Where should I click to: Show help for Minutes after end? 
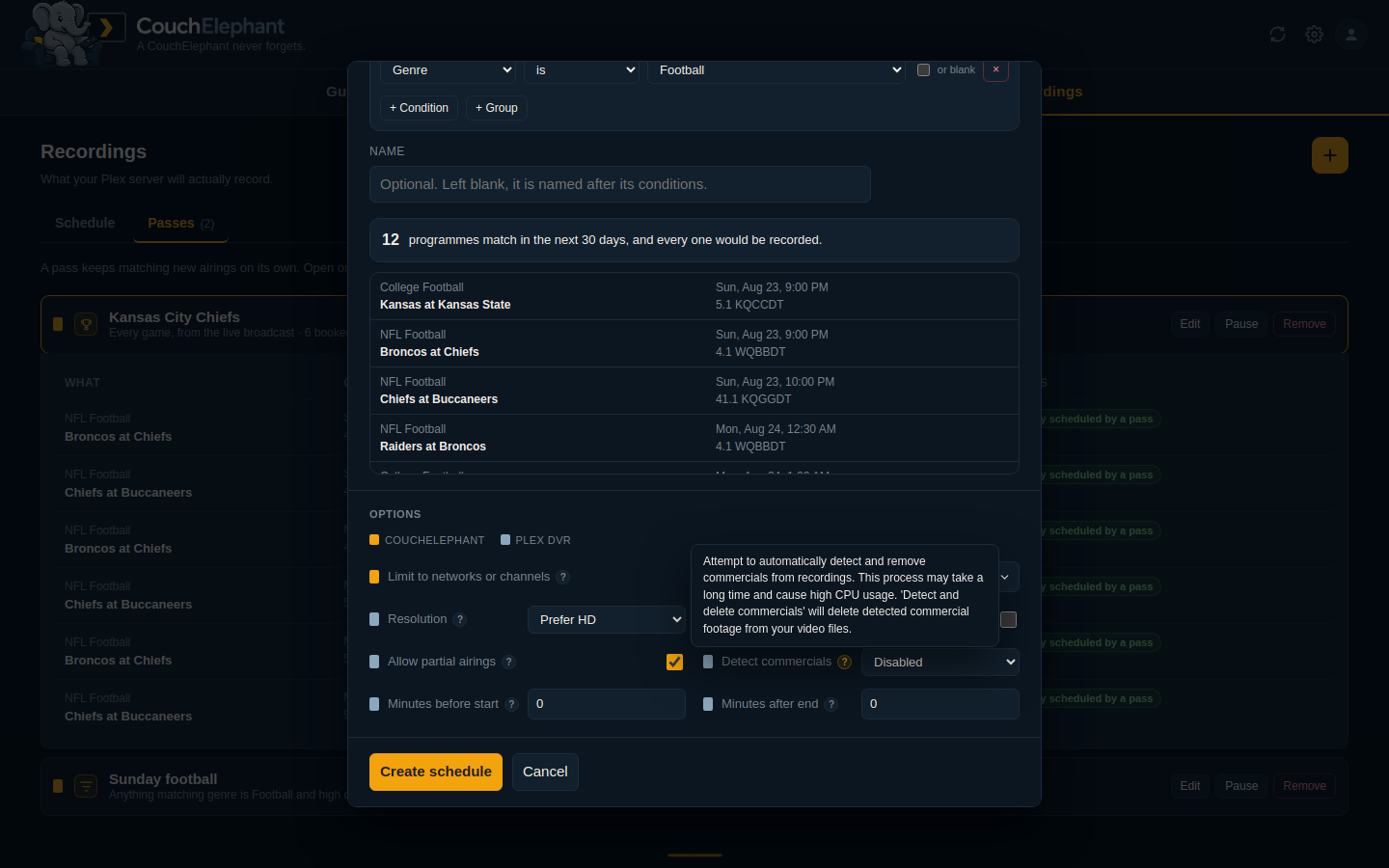pyautogui.click(x=831, y=705)
